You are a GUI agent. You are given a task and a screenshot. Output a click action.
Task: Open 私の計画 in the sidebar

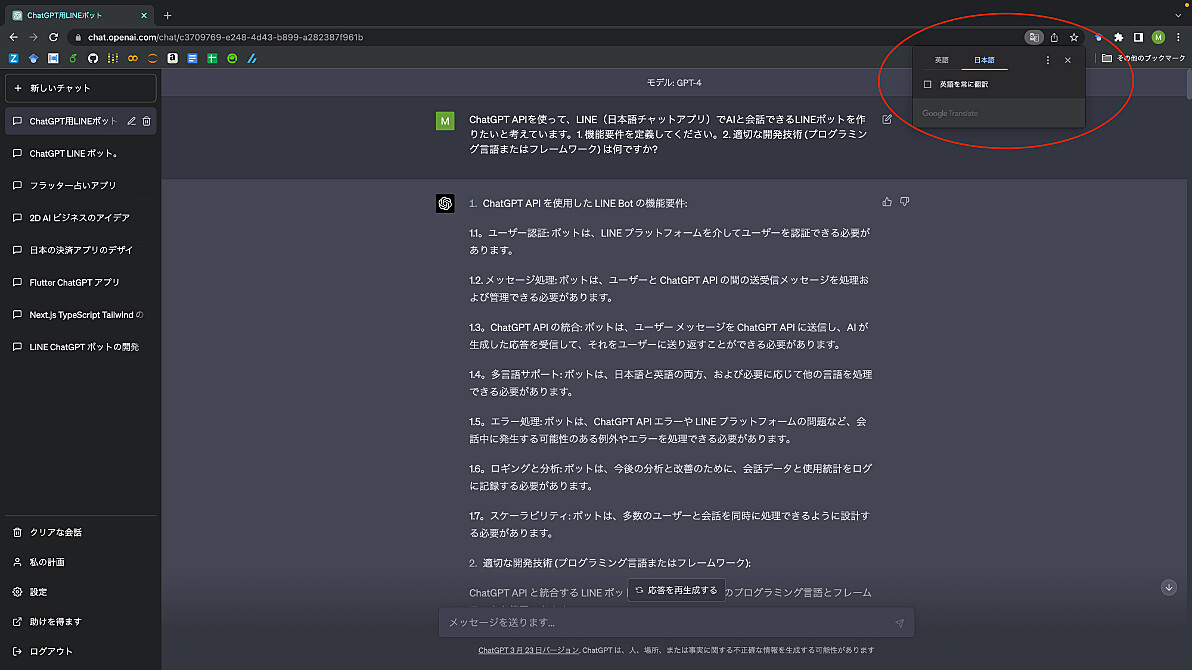click(81, 562)
